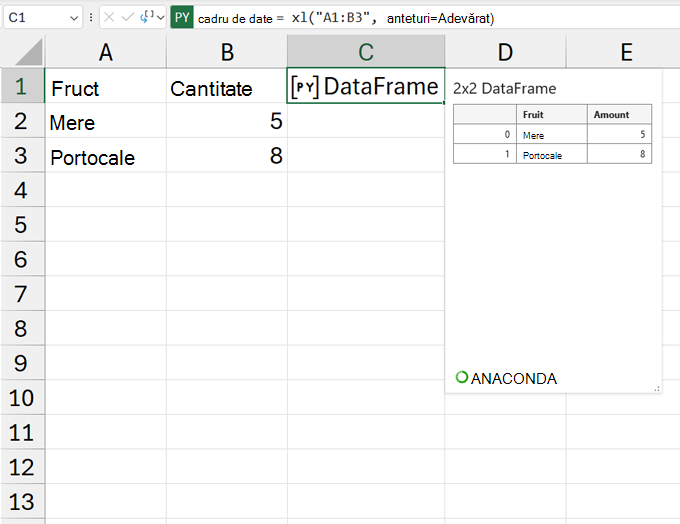The image size is (680, 524).
Task: Click the 2x2 DataFrame card title
Action: pos(504,88)
